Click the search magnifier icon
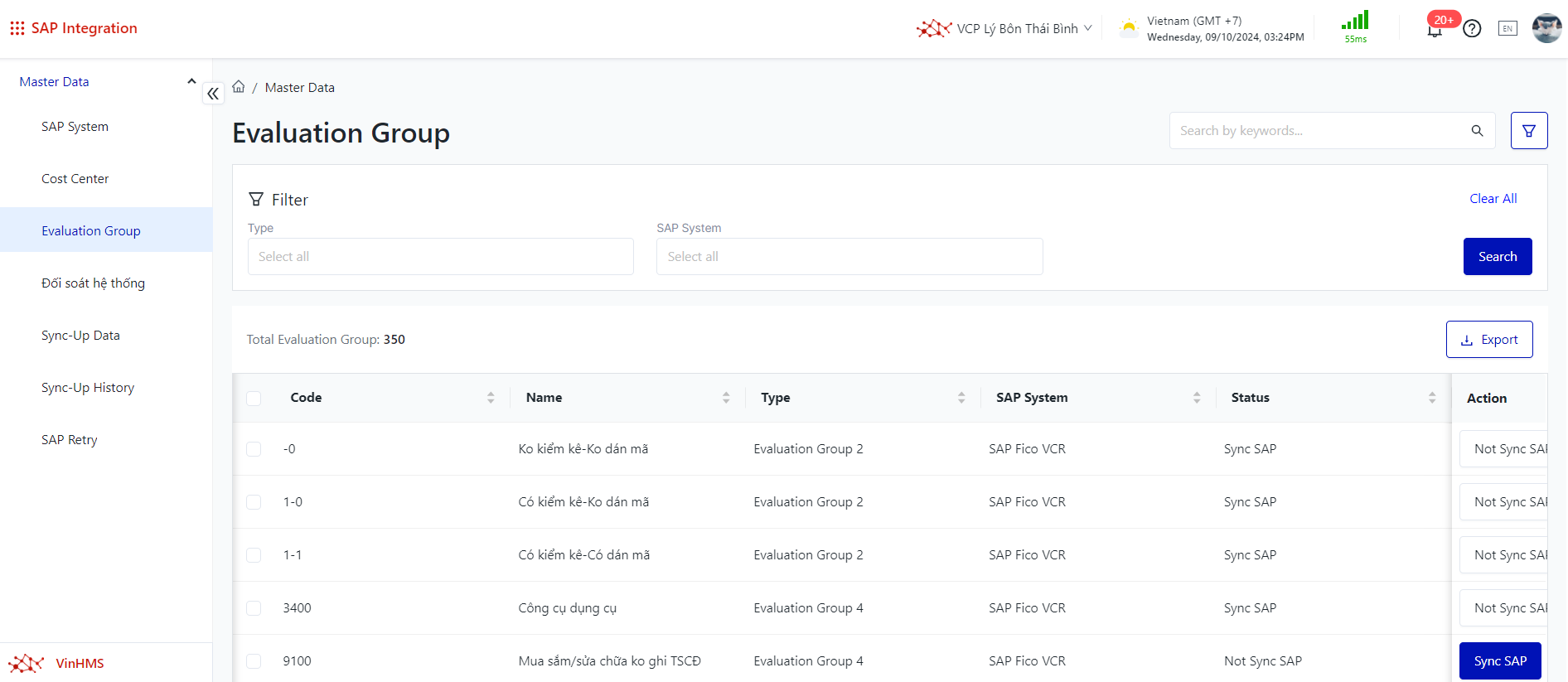This screenshot has width=1568, height=682. click(x=1477, y=131)
